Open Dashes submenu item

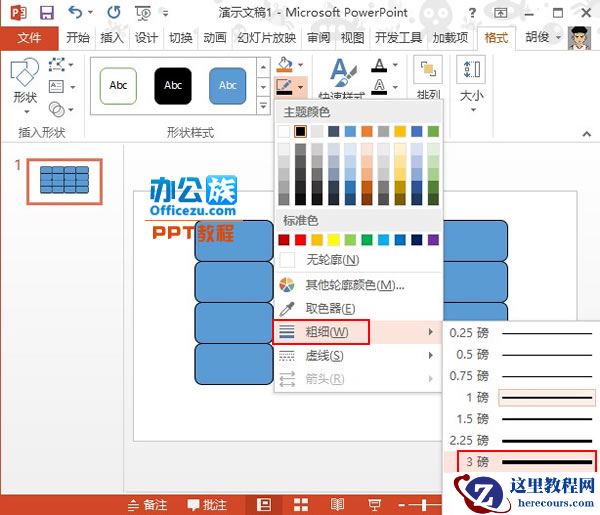[x=357, y=356]
